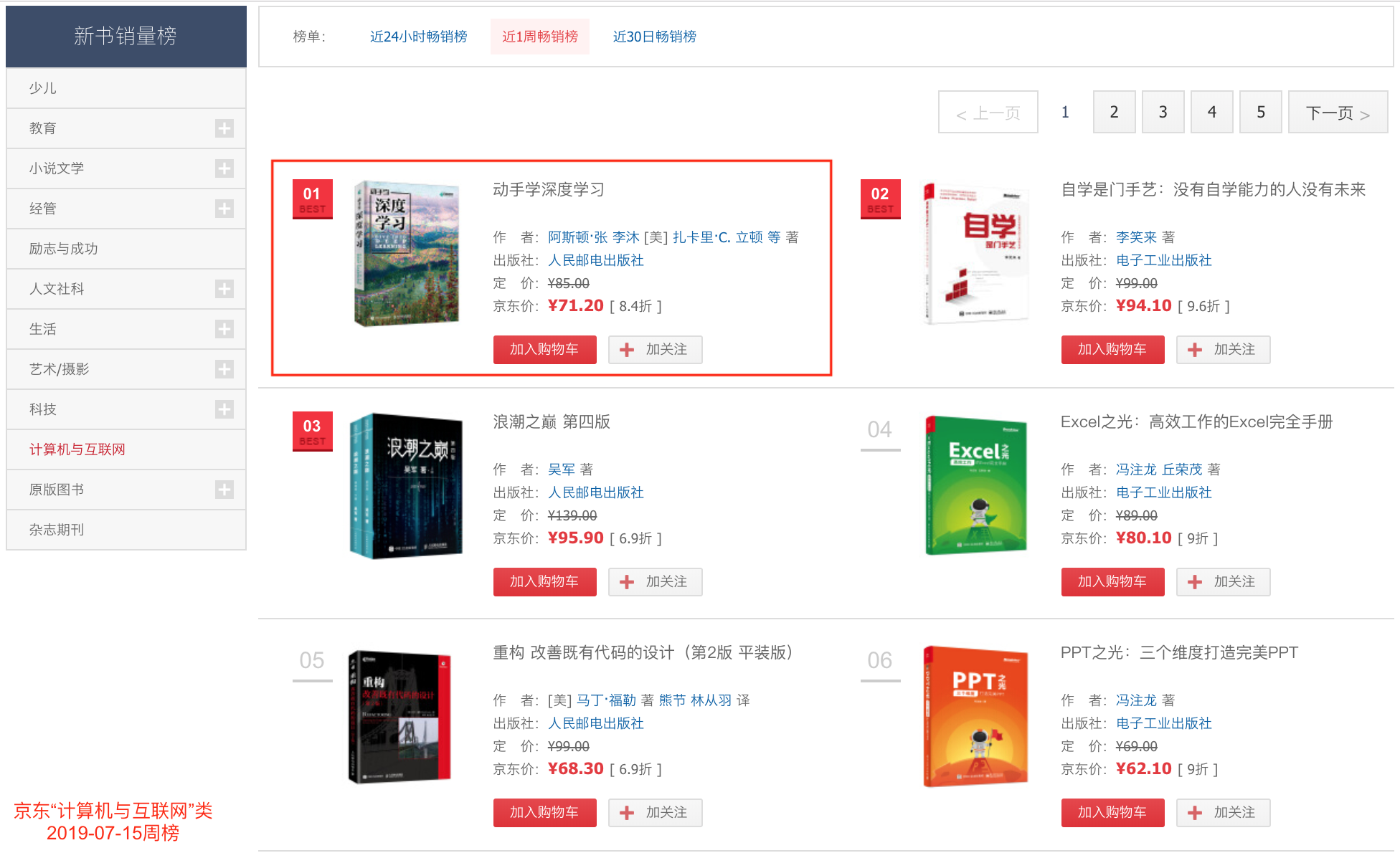Switch to 近30日畅销榜 tab
The image size is (1400, 853).
[x=654, y=37]
